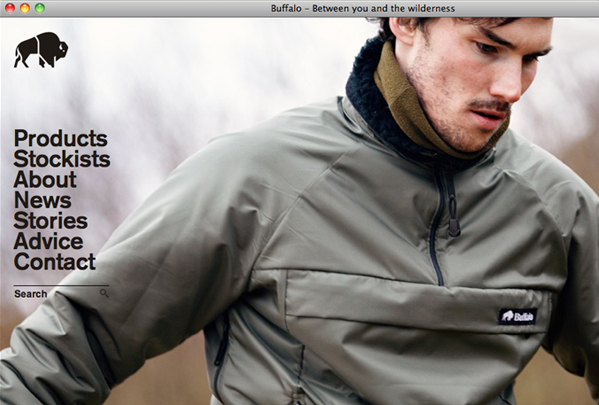Click the window title bar text
Viewport: 599px width, 405px height.
[x=363, y=8]
